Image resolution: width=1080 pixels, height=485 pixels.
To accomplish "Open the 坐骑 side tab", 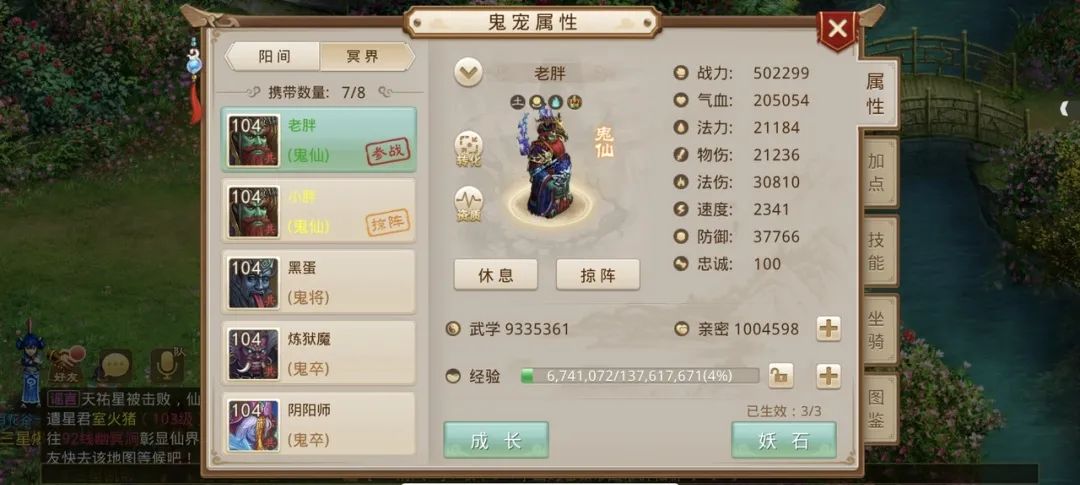I will click(877, 329).
